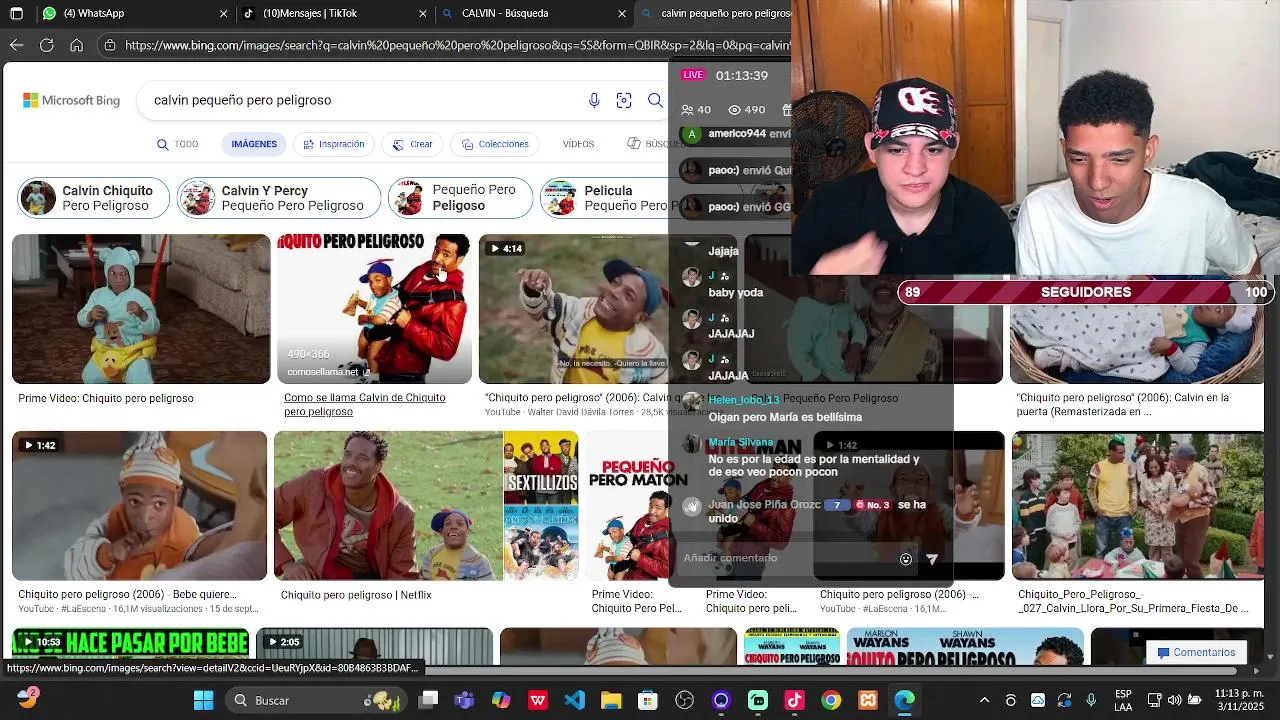Viewport: 1280px width, 720px height.
Task: Open Microsoft Store from taskbar
Action: tap(648, 700)
